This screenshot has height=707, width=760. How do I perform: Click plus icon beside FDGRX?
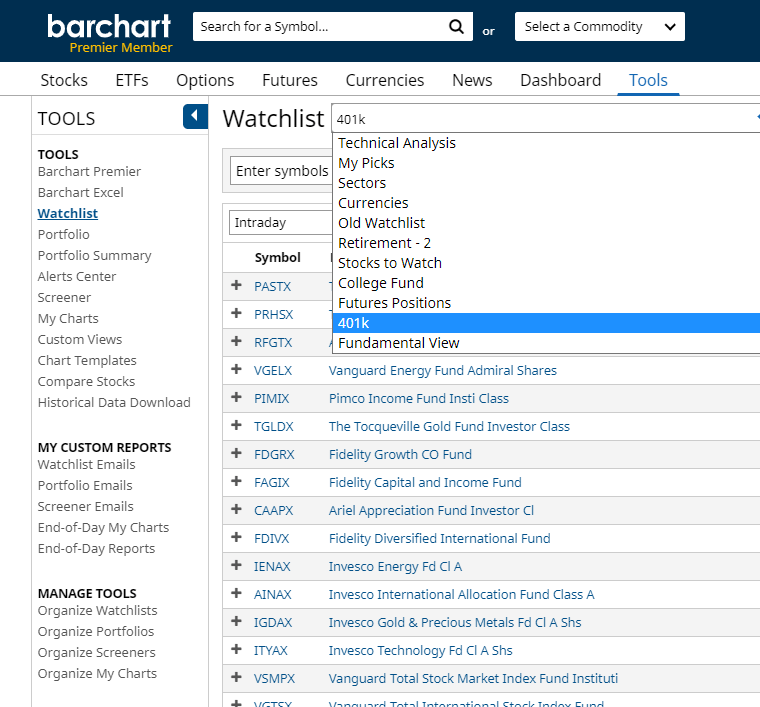(237, 454)
